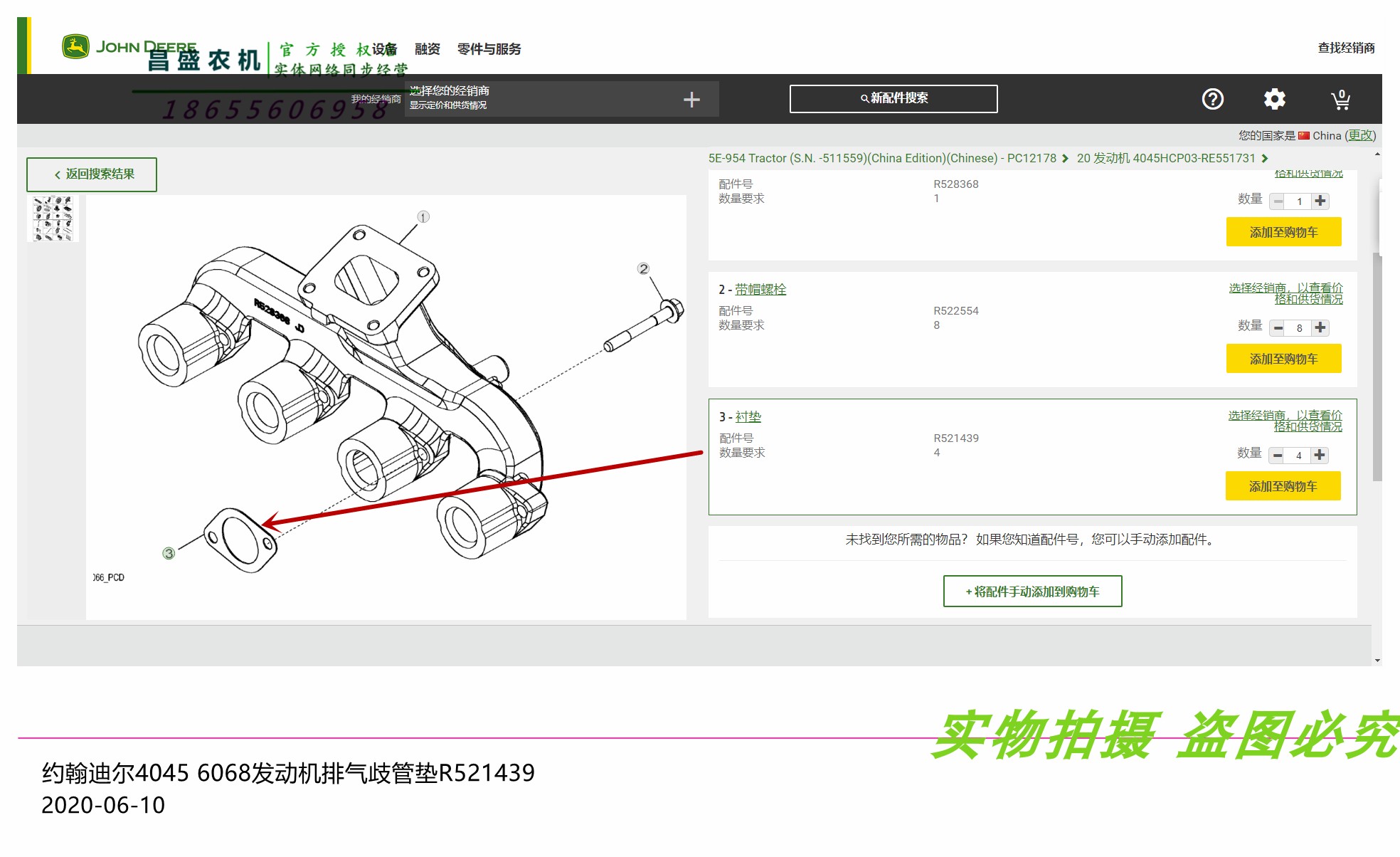Change country from China
Viewport: 1400px width, 857px height.
click(x=1360, y=135)
